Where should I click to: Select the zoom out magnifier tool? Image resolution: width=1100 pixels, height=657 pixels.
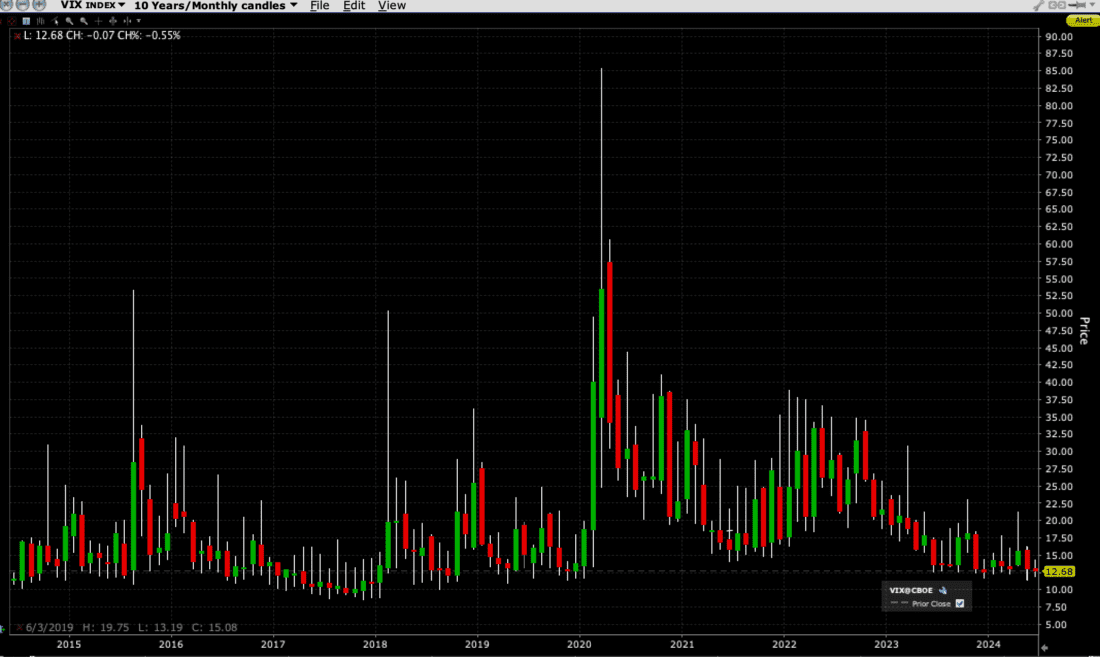83,20
